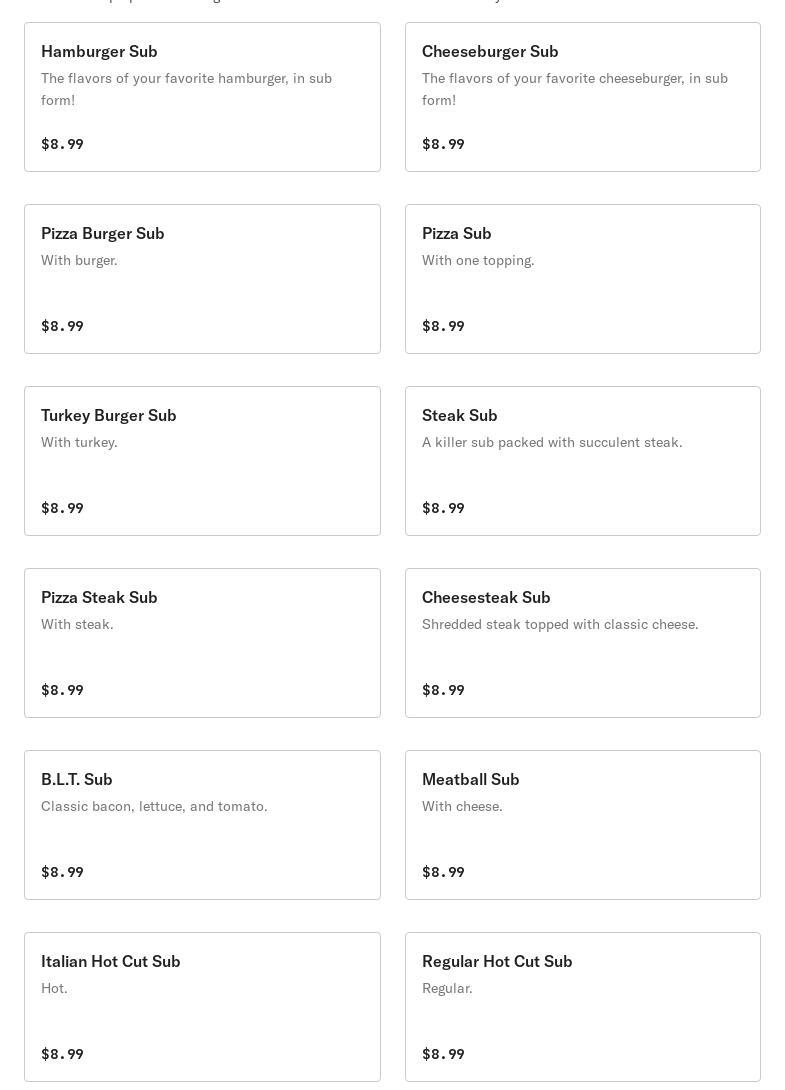785x1090 pixels.
Task: Click the B.L.T. Sub description text
Action: tap(154, 806)
